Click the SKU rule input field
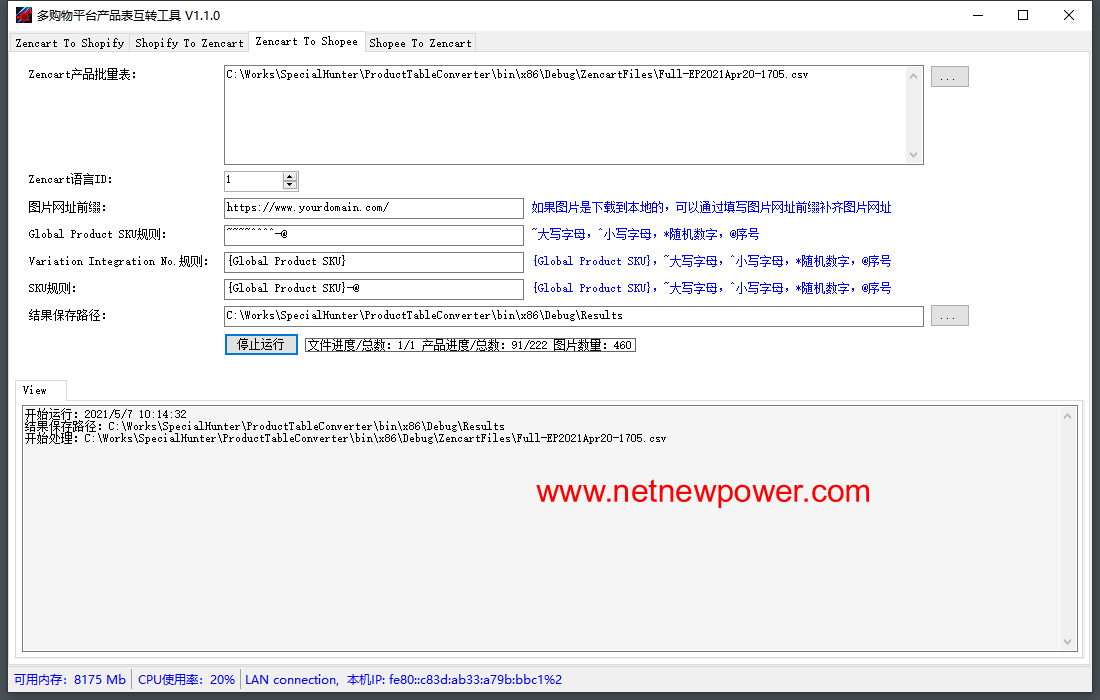The height and width of the screenshot is (700, 1100). click(x=373, y=289)
